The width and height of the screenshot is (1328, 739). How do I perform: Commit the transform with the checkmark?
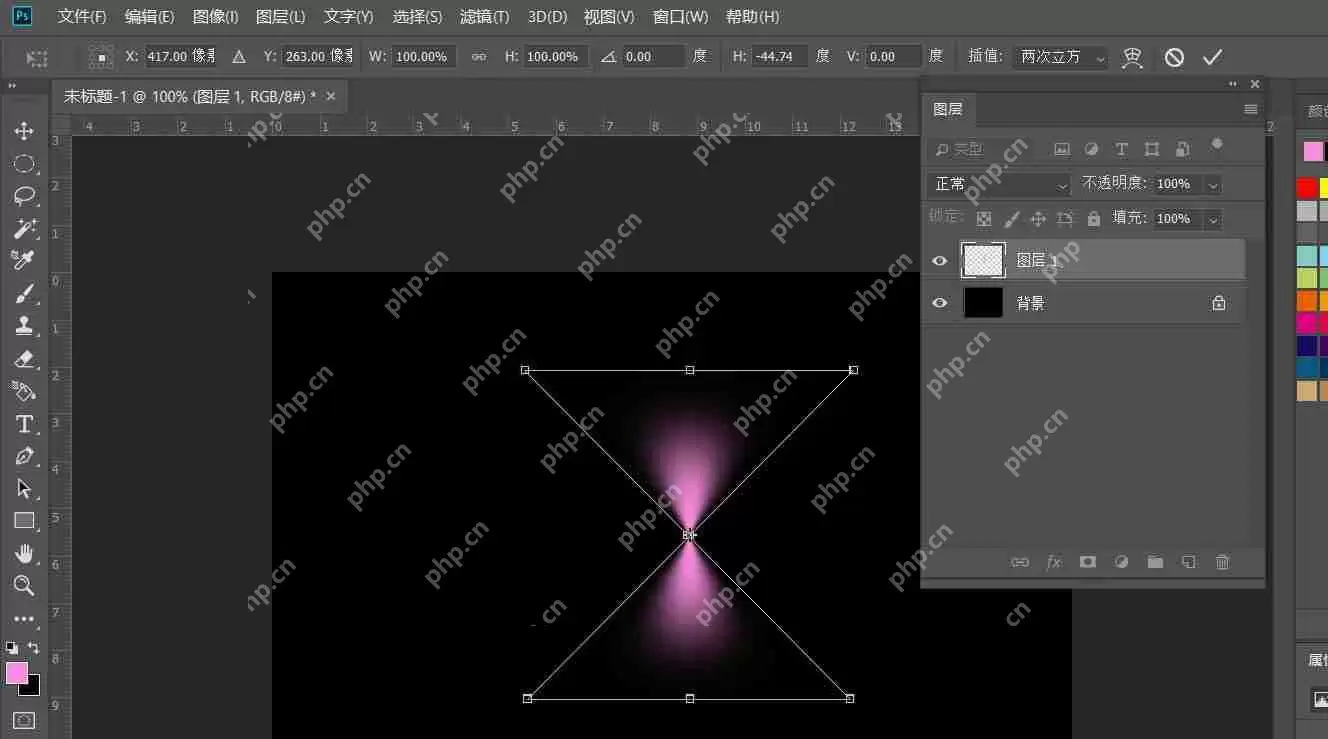[1212, 57]
